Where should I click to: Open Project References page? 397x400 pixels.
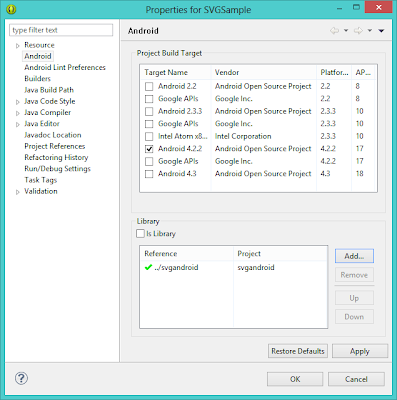(54, 146)
